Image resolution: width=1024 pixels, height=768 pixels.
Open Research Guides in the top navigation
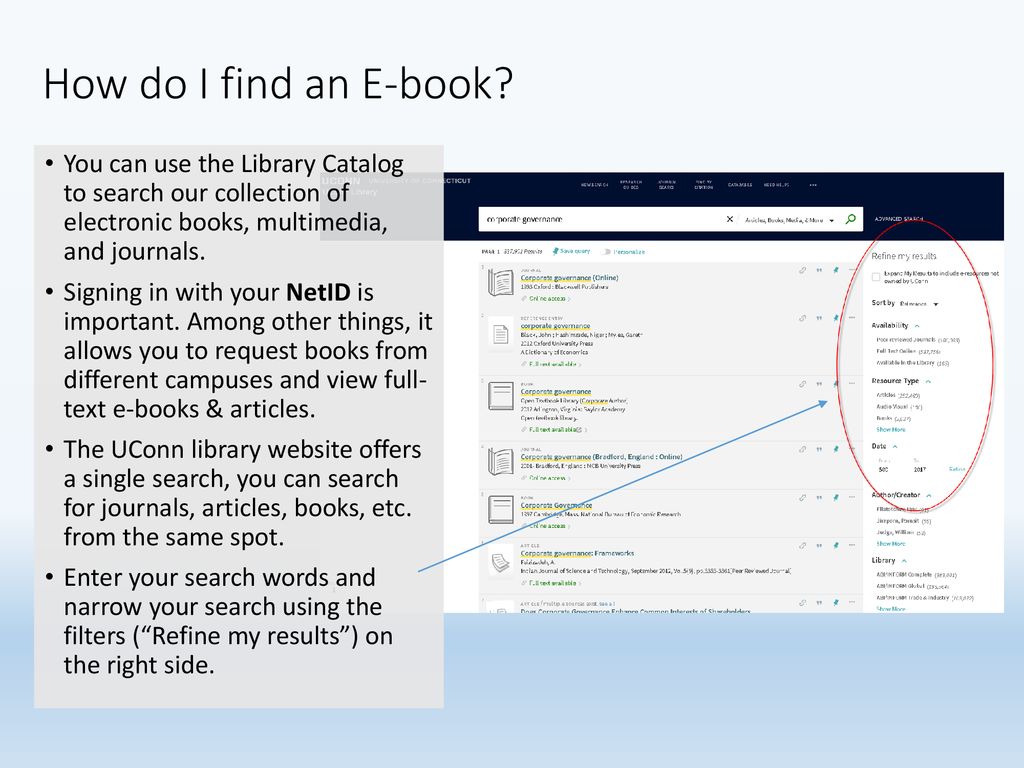[631, 185]
